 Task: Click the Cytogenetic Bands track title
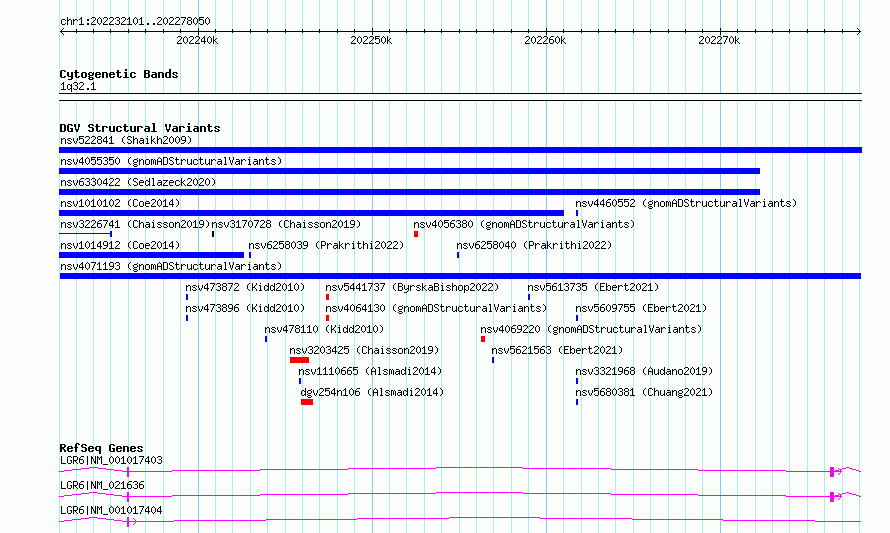pos(119,74)
